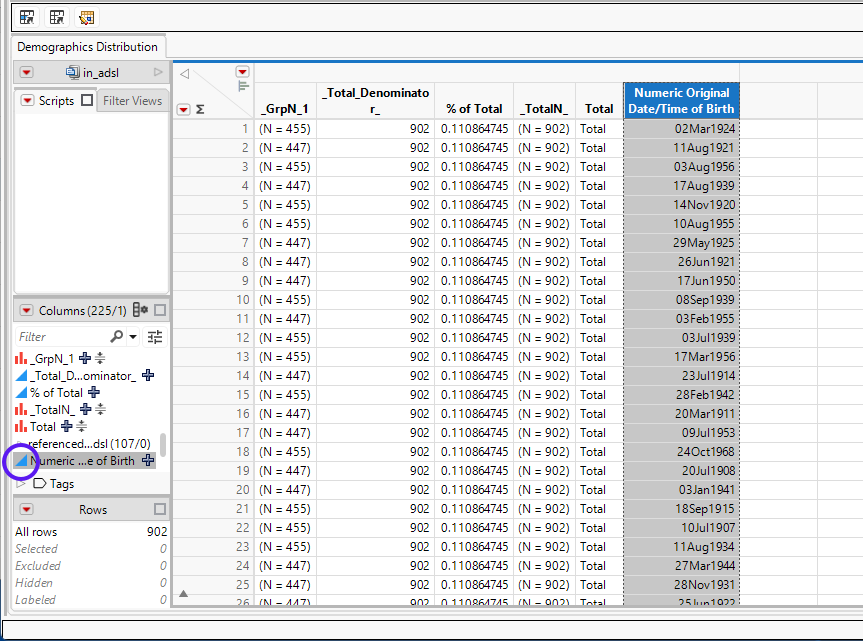Click the nominal icon beside _GrpN_1 column
Image resolution: width=863 pixels, height=641 pixels.
[x=21, y=358]
